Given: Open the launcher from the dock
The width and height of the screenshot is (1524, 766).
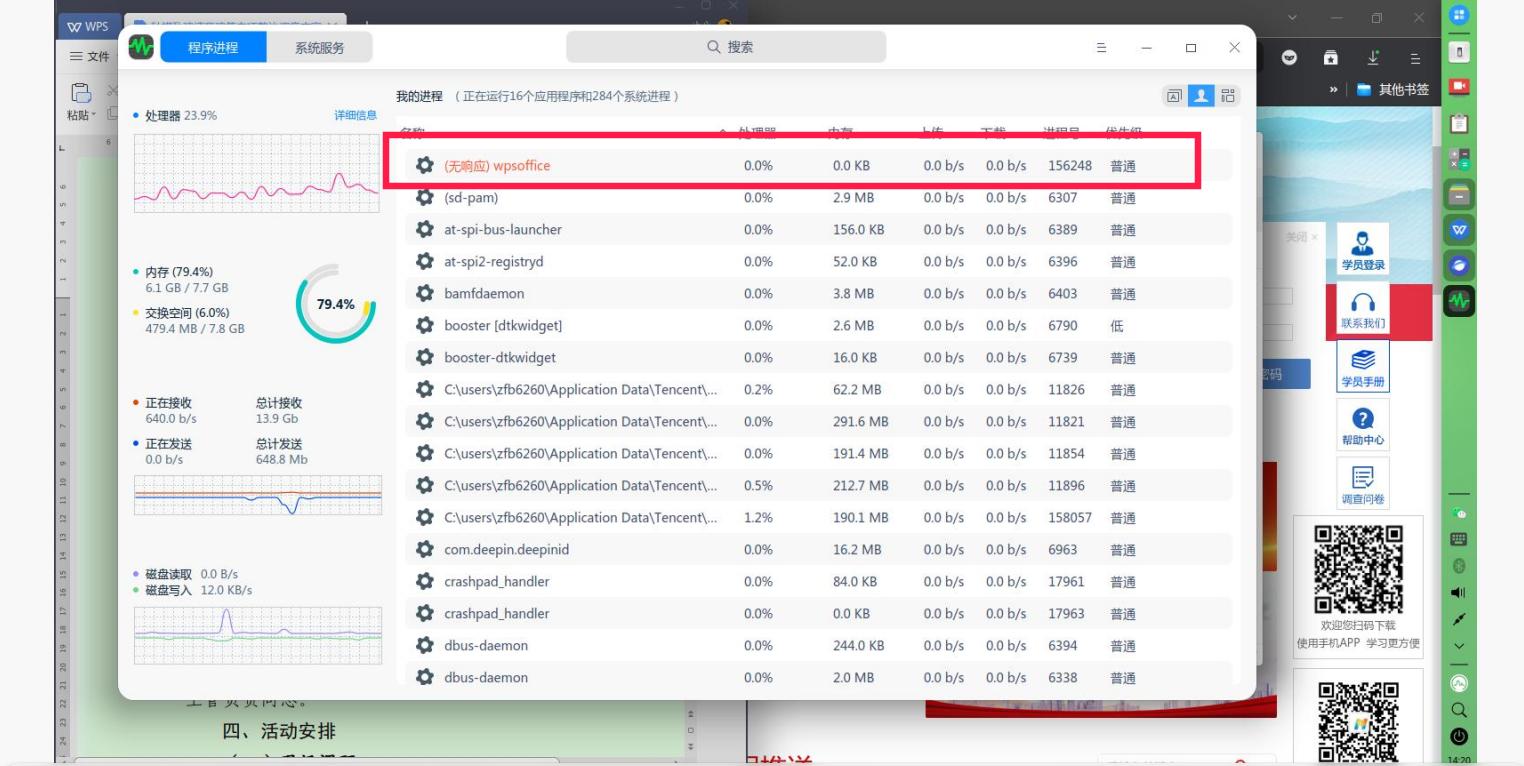Looking at the screenshot, I should [x=1458, y=15].
